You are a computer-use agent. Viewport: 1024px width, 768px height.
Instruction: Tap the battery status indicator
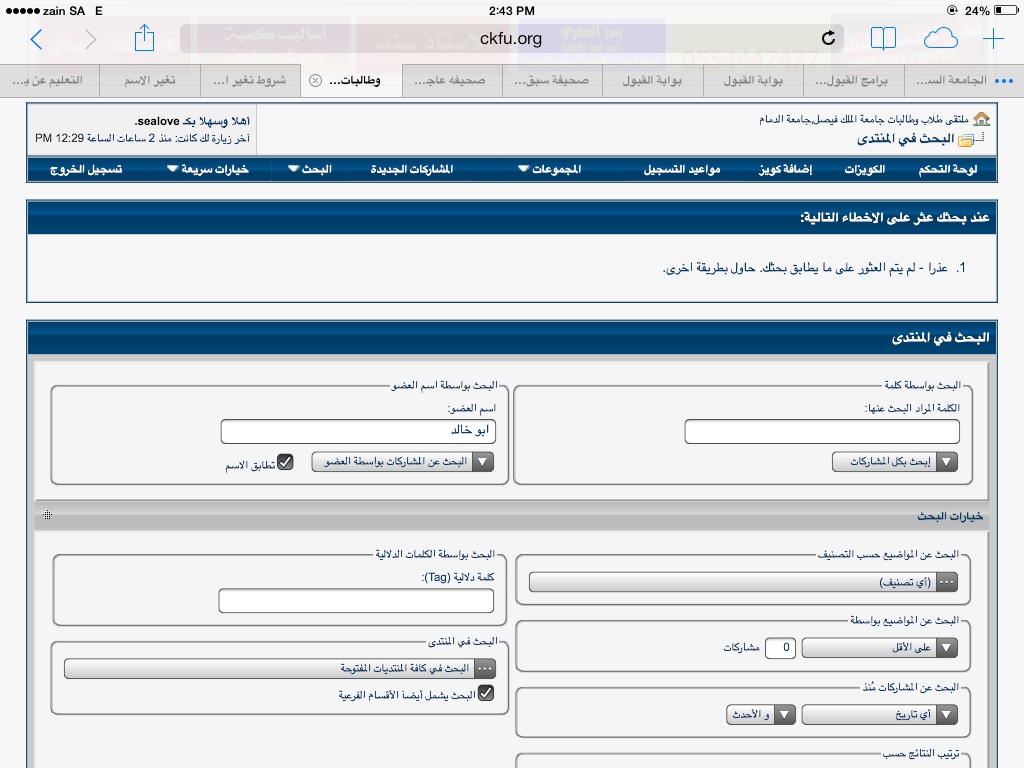coord(1005,10)
